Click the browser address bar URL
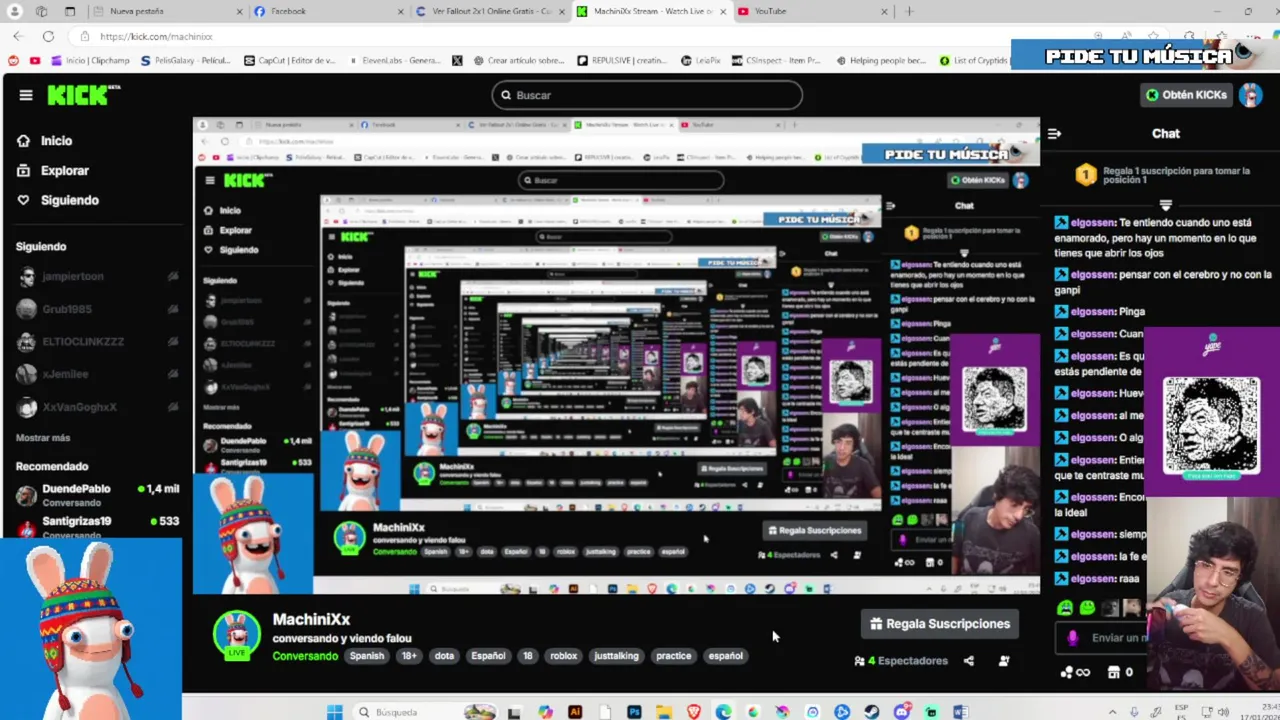 click(x=156, y=36)
